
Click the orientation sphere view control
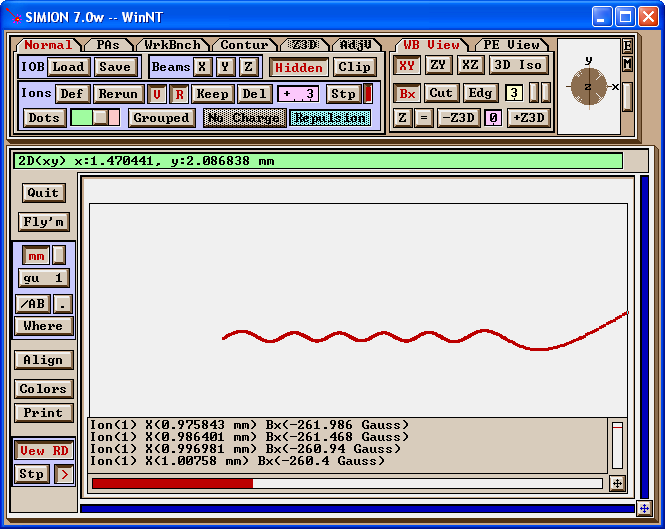[x=589, y=87]
